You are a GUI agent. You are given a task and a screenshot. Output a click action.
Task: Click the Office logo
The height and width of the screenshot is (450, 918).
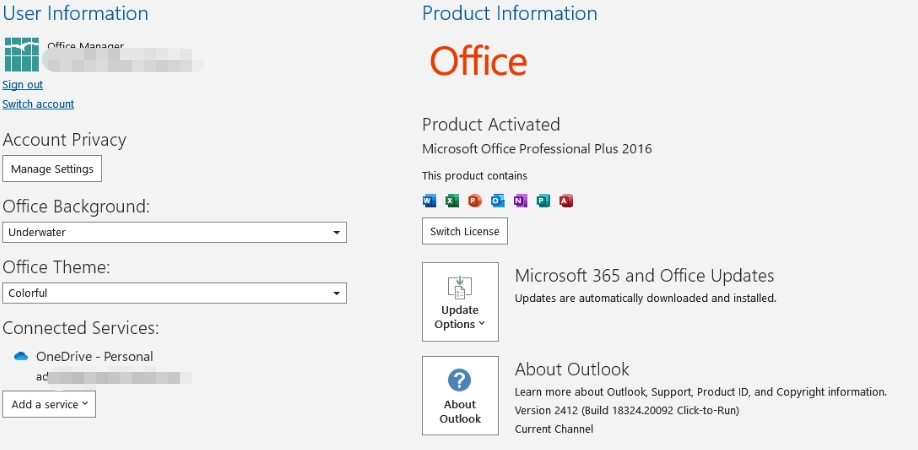478,61
